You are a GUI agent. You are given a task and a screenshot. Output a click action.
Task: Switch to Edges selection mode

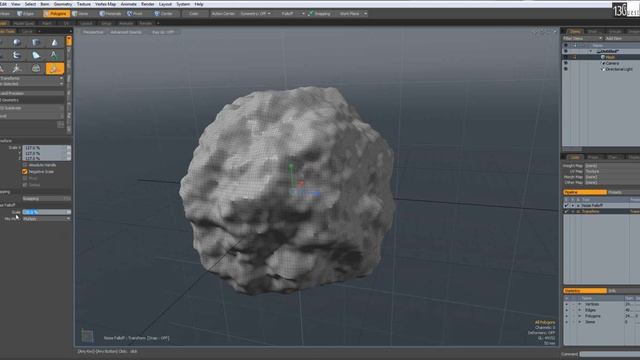click(25, 13)
